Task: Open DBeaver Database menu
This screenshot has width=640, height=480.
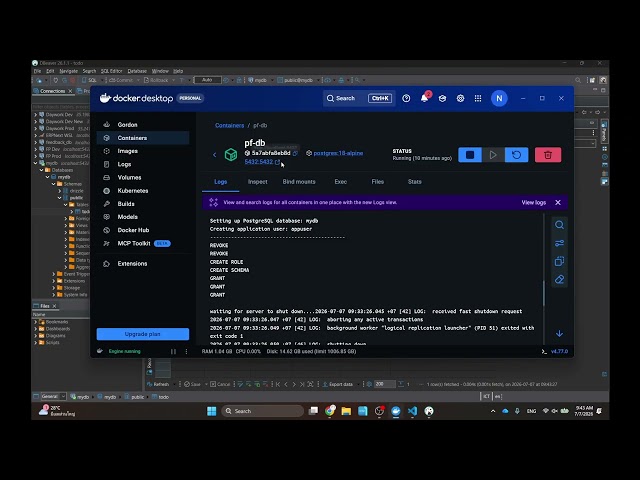Action: 137,71
